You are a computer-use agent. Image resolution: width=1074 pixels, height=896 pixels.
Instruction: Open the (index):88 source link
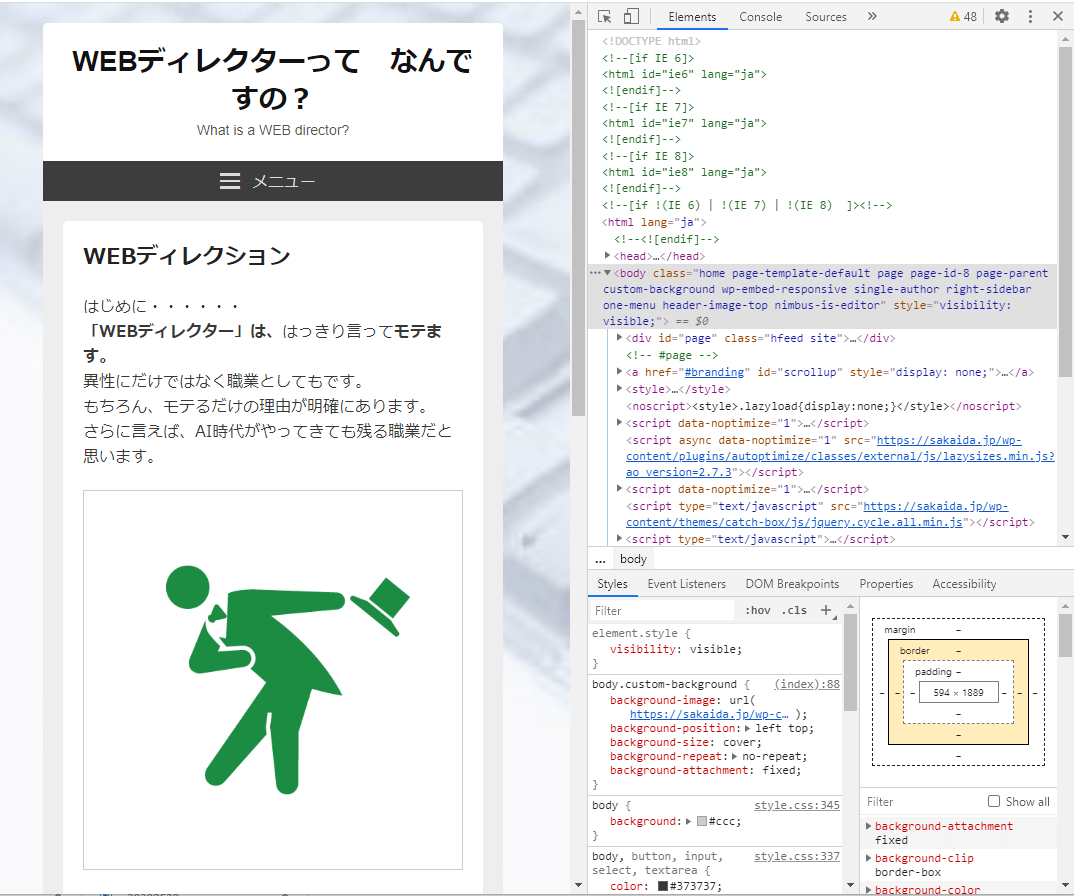pyautogui.click(x=807, y=684)
